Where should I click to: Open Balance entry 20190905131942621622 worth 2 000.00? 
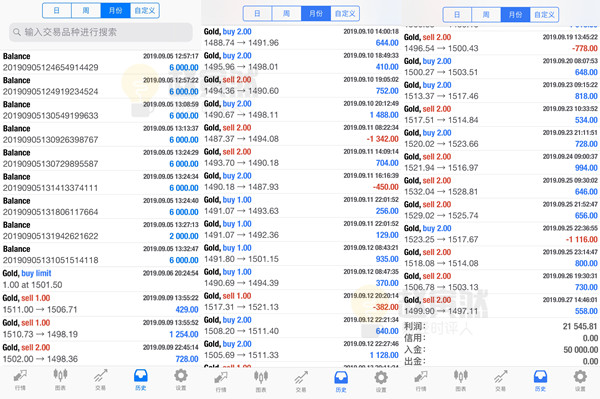[100, 231]
